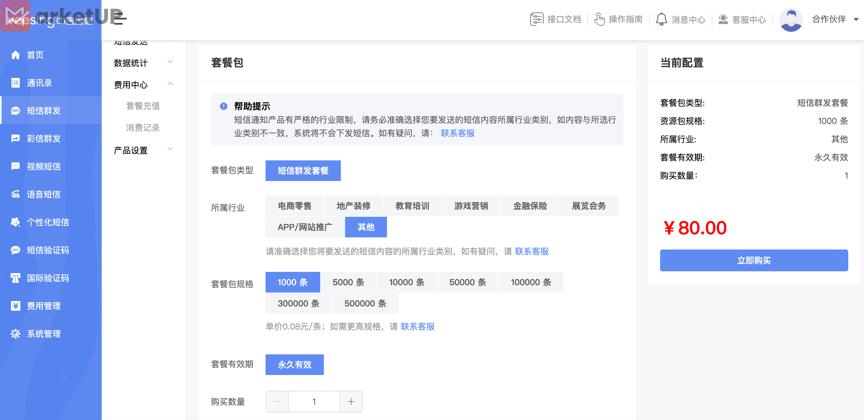Viewport: 864px width, 420px height.
Task: Open 系统管理 in sidebar
Action: [51, 333]
